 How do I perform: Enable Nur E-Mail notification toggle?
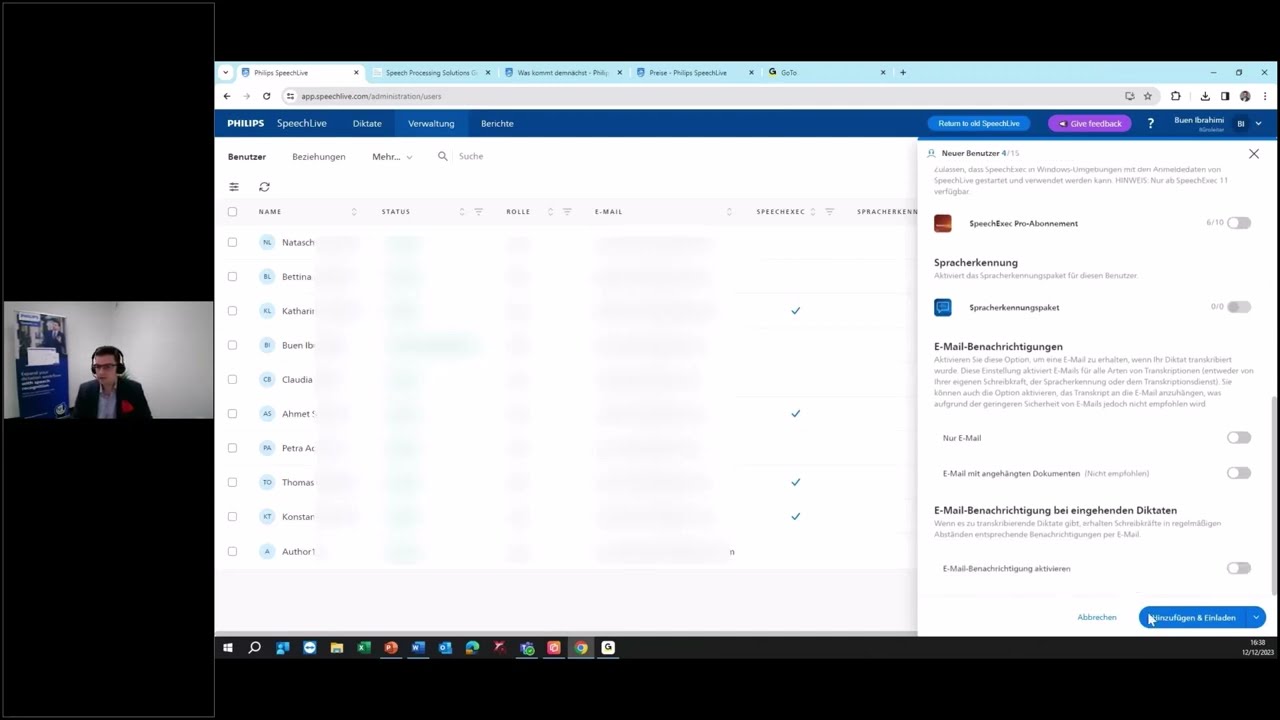point(1239,438)
